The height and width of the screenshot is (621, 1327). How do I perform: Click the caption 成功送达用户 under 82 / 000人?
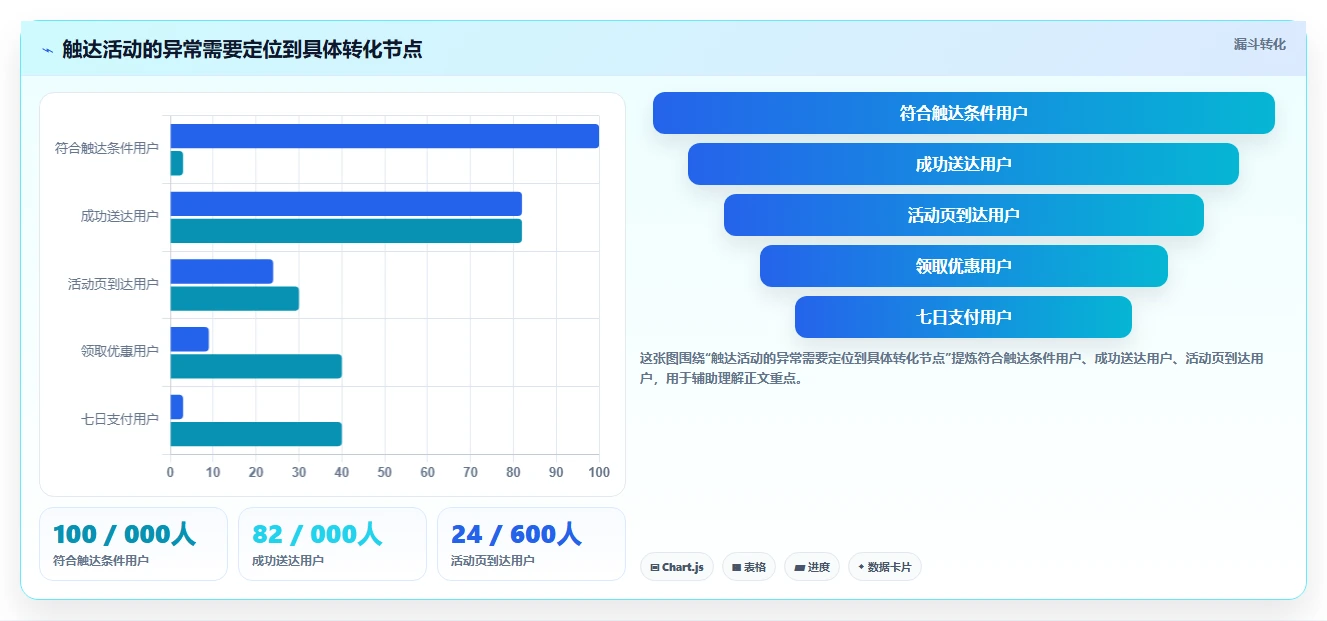pos(288,561)
